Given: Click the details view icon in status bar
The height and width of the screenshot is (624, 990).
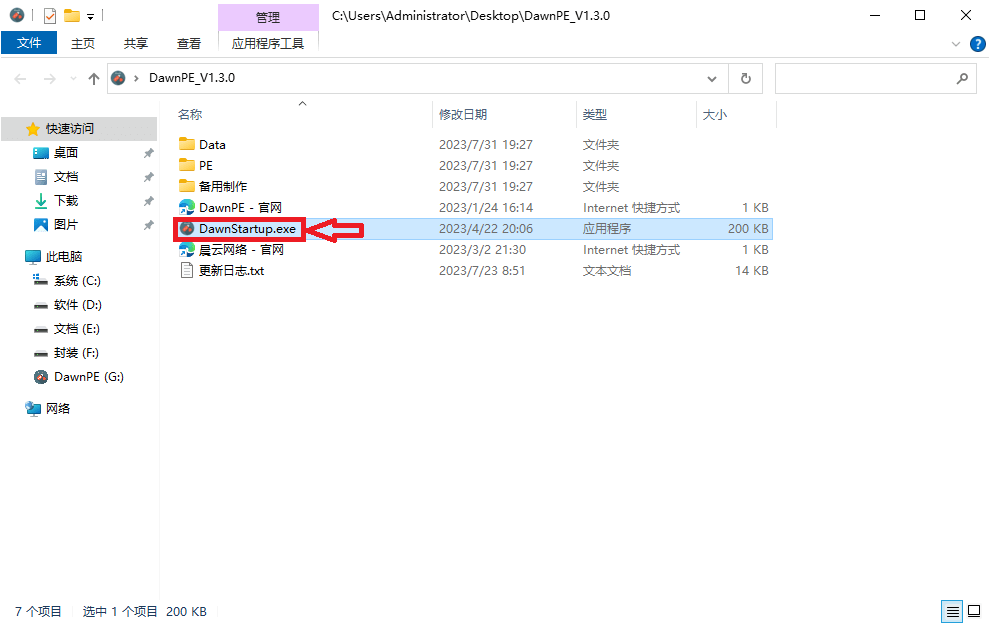Looking at the screenshot, I should pyautogui.click(x=953, y=611).
